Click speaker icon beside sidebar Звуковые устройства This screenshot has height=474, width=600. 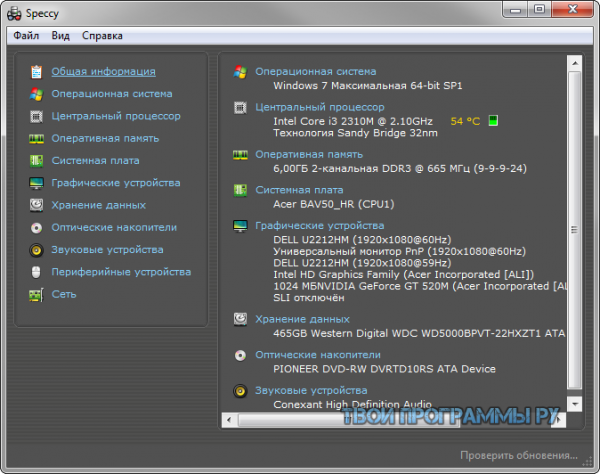pyautogui.click(x=36, y=250)
